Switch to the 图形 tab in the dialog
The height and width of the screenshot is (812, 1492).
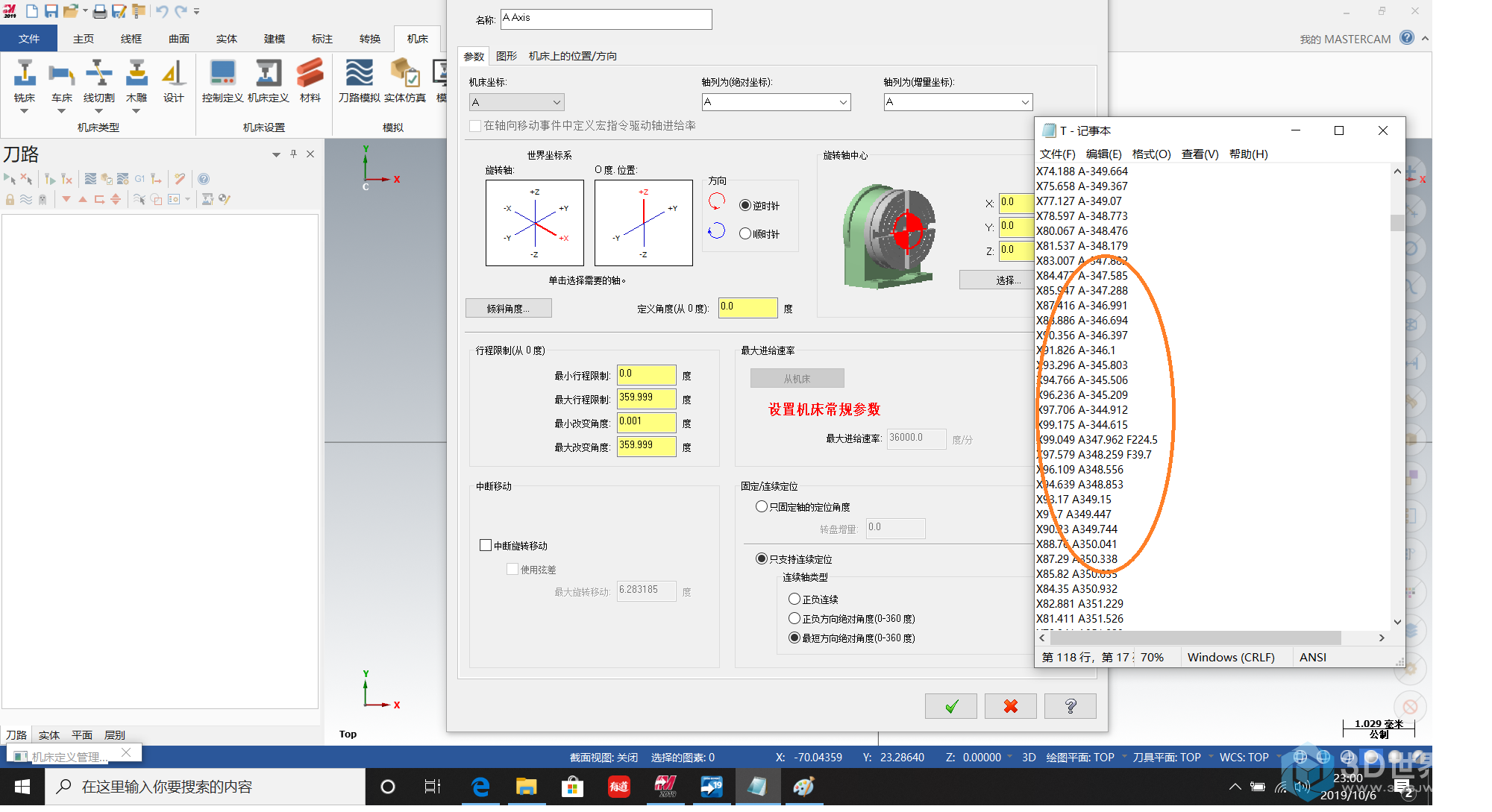507,56
